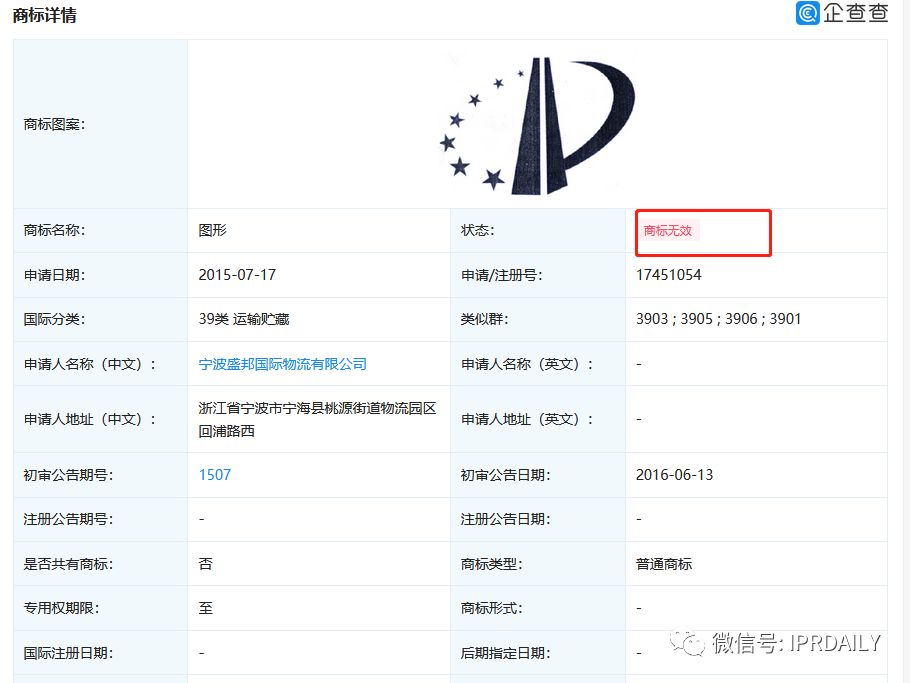Click the WeChat icon in the IPRDAILY watermark

click(x=688, y=643)
